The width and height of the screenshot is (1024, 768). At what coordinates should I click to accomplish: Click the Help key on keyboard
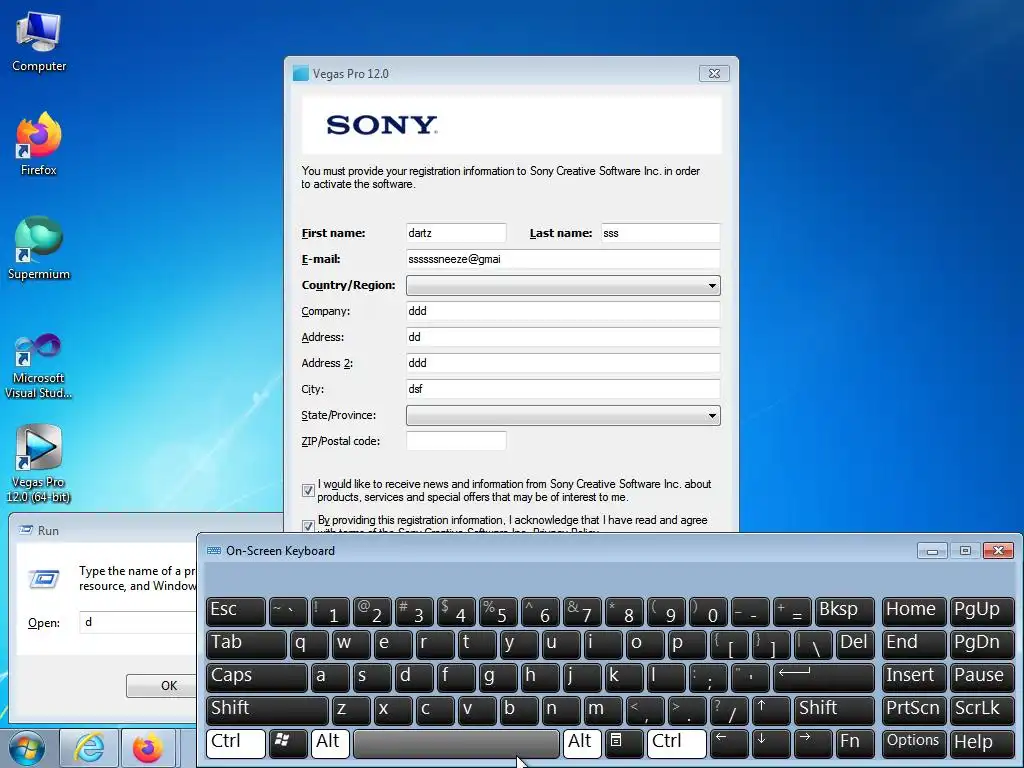(x=982, y=743)
